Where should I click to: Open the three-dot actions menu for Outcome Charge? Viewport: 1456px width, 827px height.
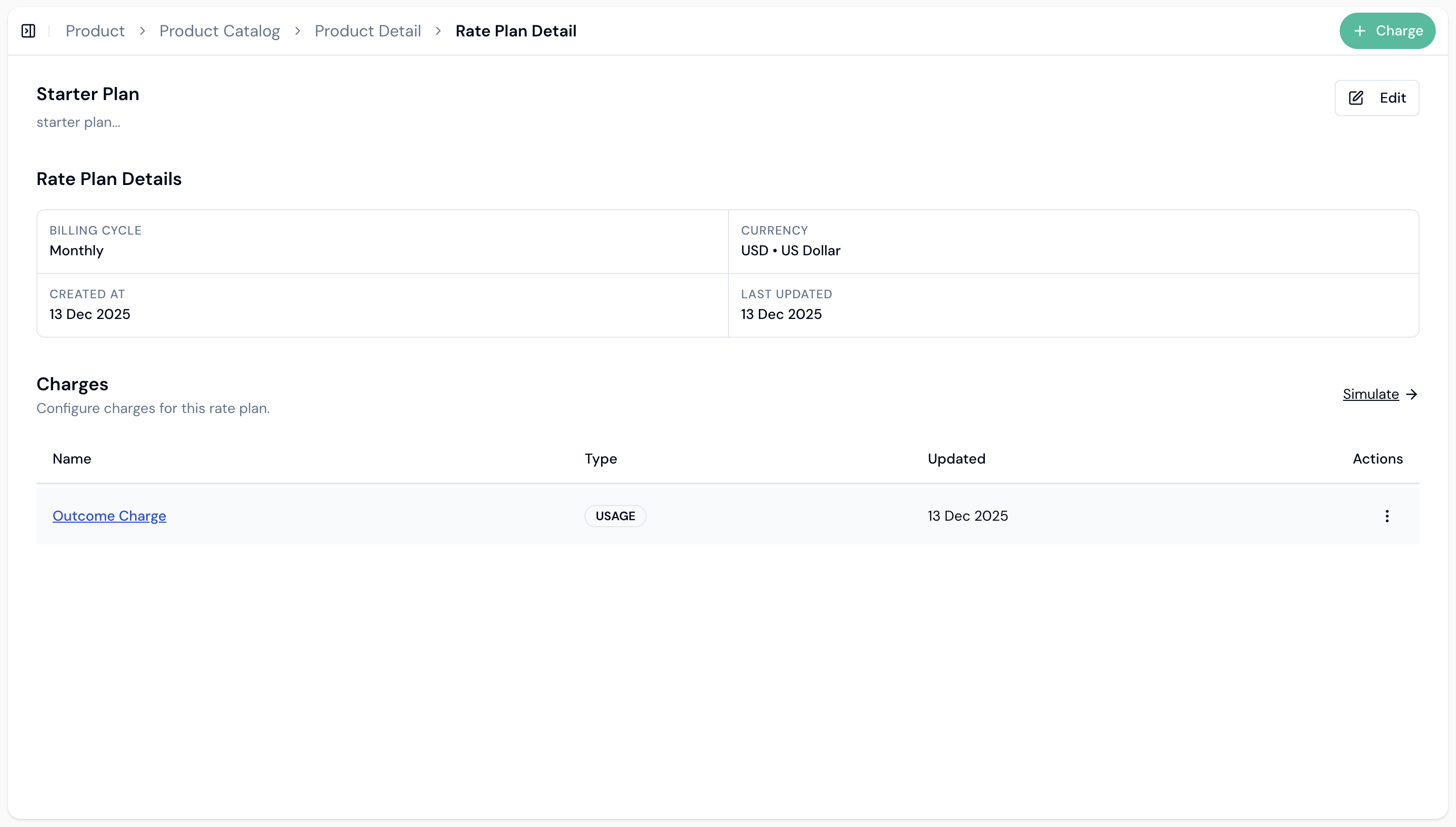1387,516
